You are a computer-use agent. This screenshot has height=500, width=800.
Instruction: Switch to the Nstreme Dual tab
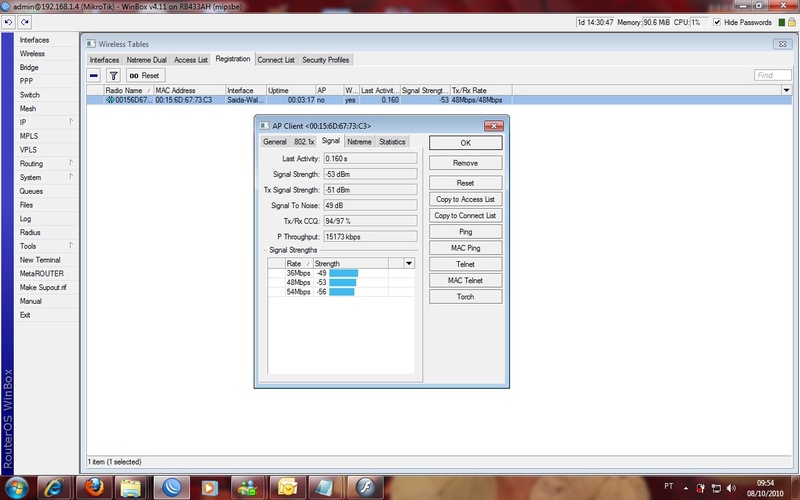(146, 60)
